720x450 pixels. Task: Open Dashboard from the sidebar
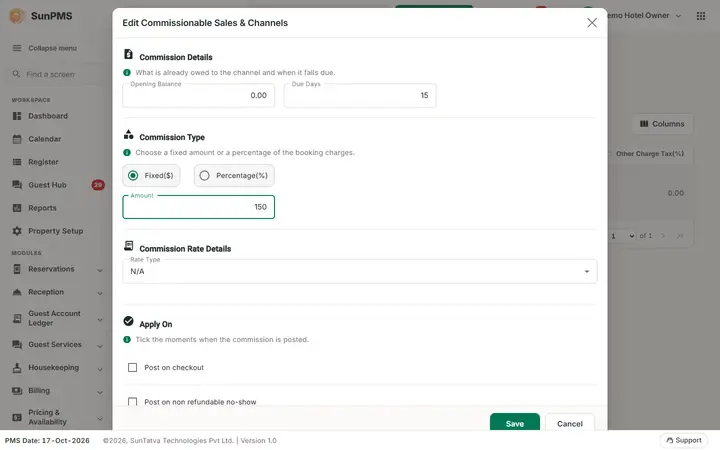pos(48,116)
